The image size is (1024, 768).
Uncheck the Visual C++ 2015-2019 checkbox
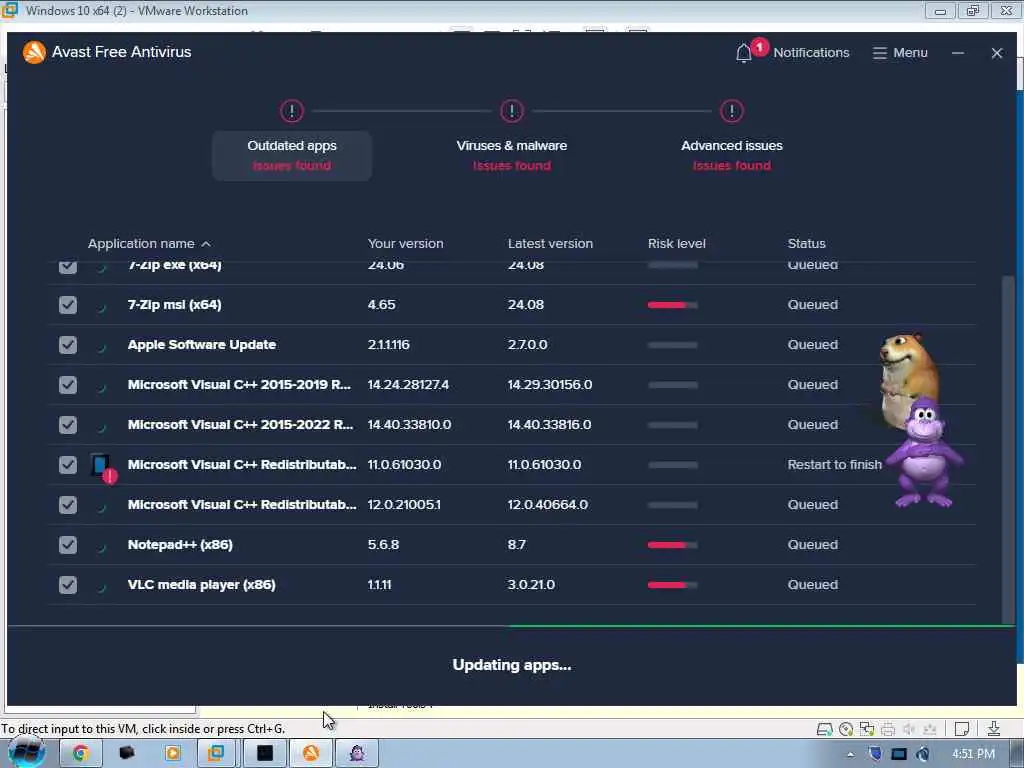(x=68, y=385)
